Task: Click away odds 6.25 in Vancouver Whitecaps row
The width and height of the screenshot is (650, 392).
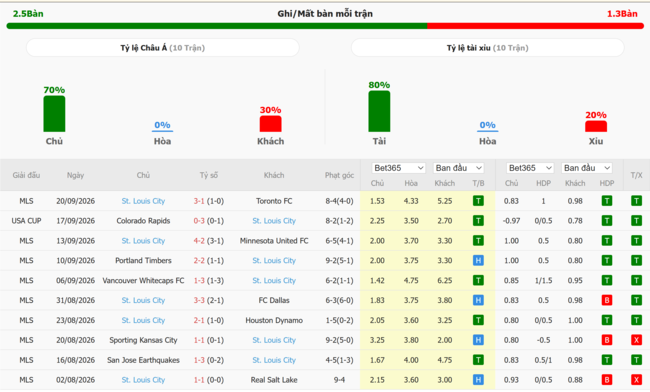Action: click(x=444, y=281)
